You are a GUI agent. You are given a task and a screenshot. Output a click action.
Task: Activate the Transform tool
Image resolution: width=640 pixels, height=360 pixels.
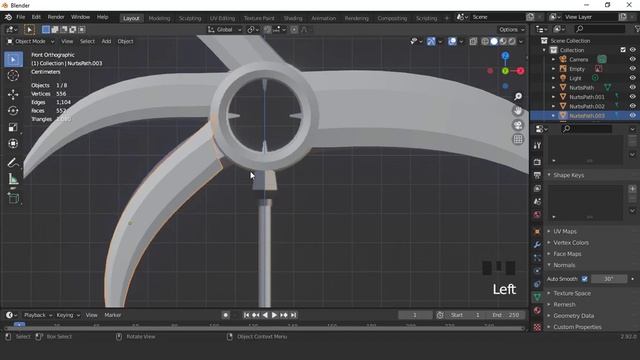click(13, 144)
